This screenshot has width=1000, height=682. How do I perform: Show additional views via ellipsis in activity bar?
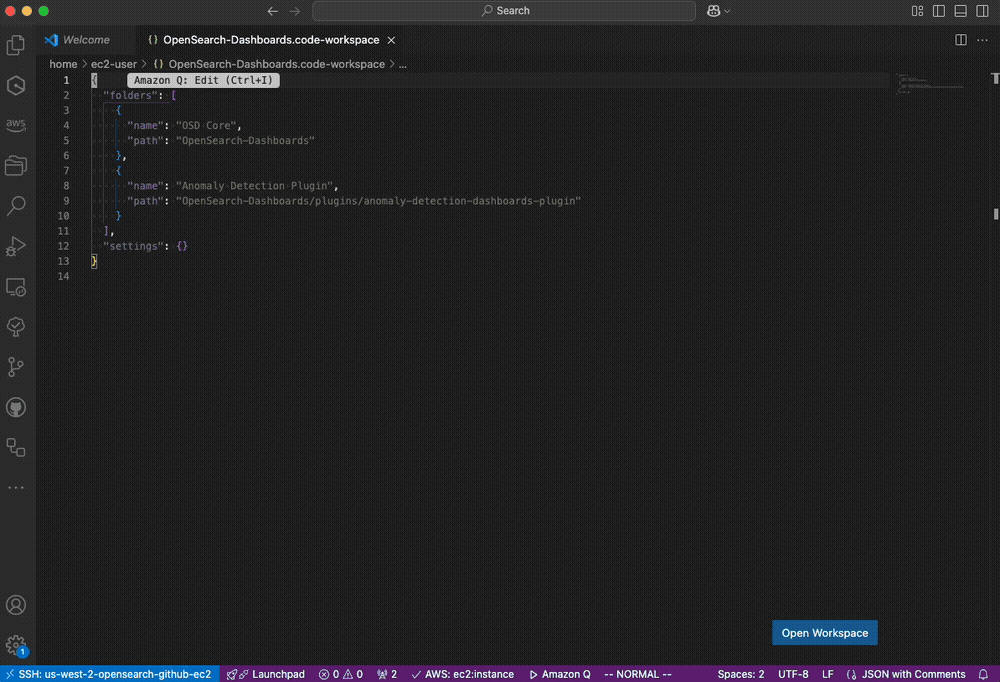(16, 487)
